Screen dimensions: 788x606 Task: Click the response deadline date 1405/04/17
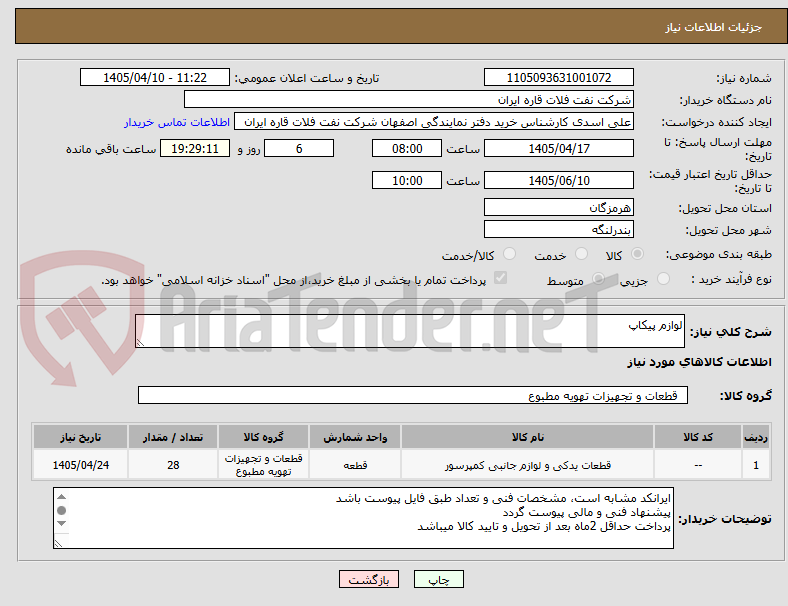click(x=558, y=149)
